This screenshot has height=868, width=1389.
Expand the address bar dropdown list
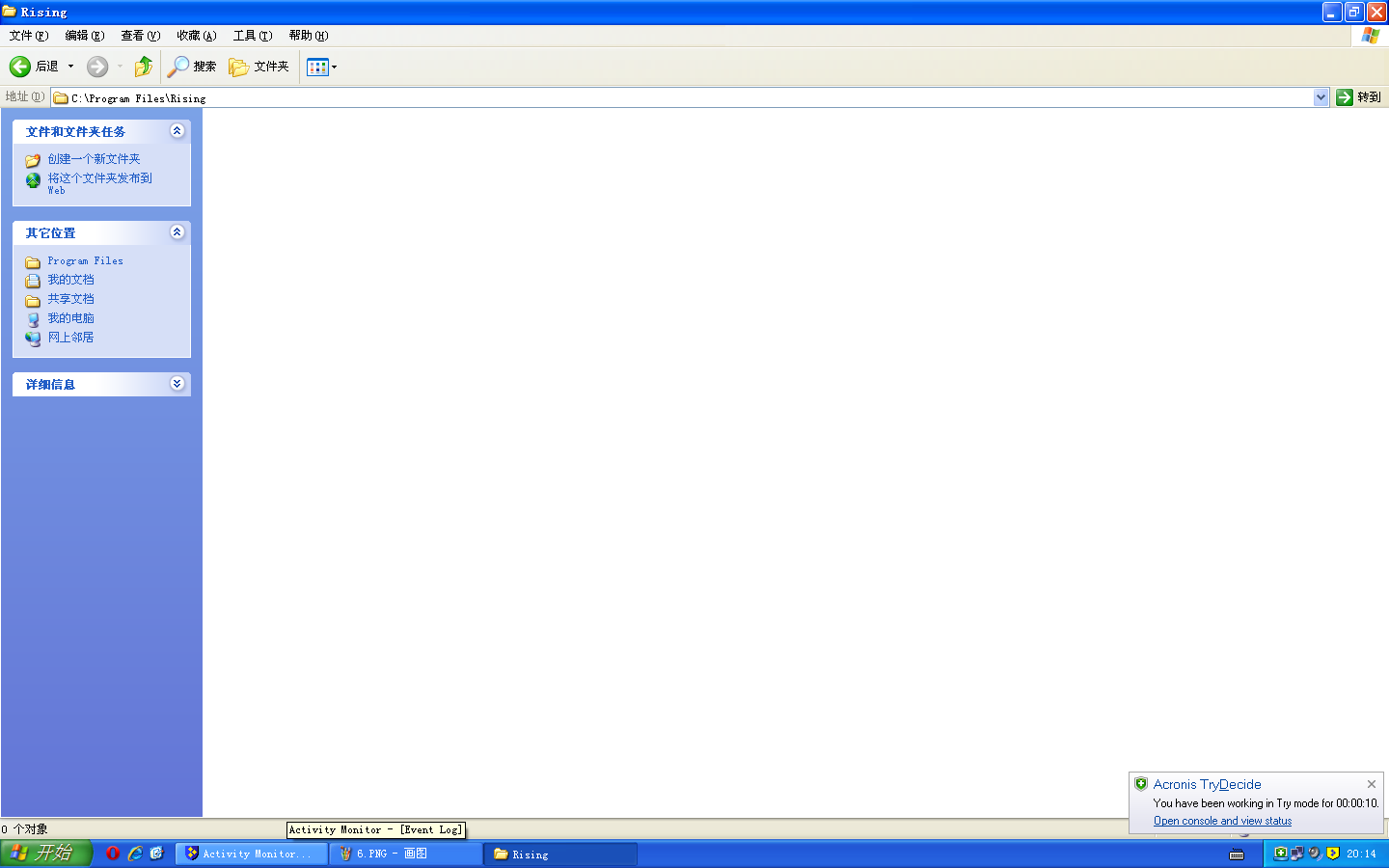click(1321, 97)
